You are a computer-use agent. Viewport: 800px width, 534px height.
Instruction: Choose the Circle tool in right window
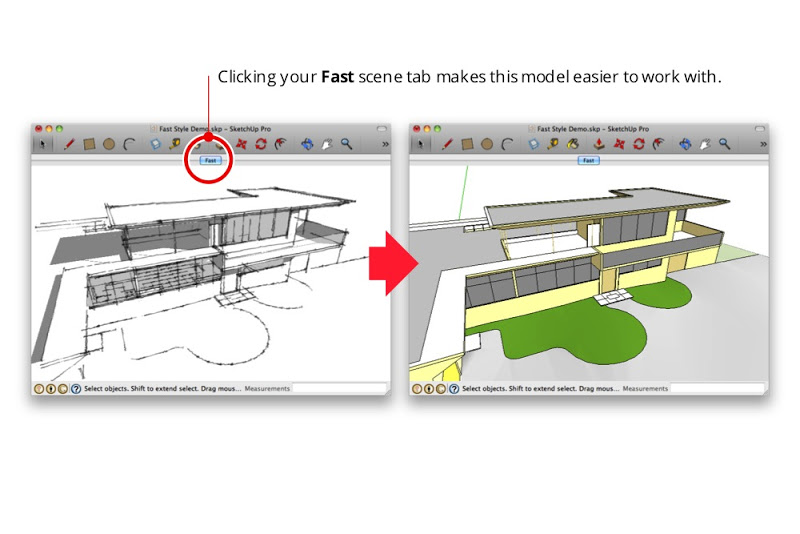tap(487, 144)
